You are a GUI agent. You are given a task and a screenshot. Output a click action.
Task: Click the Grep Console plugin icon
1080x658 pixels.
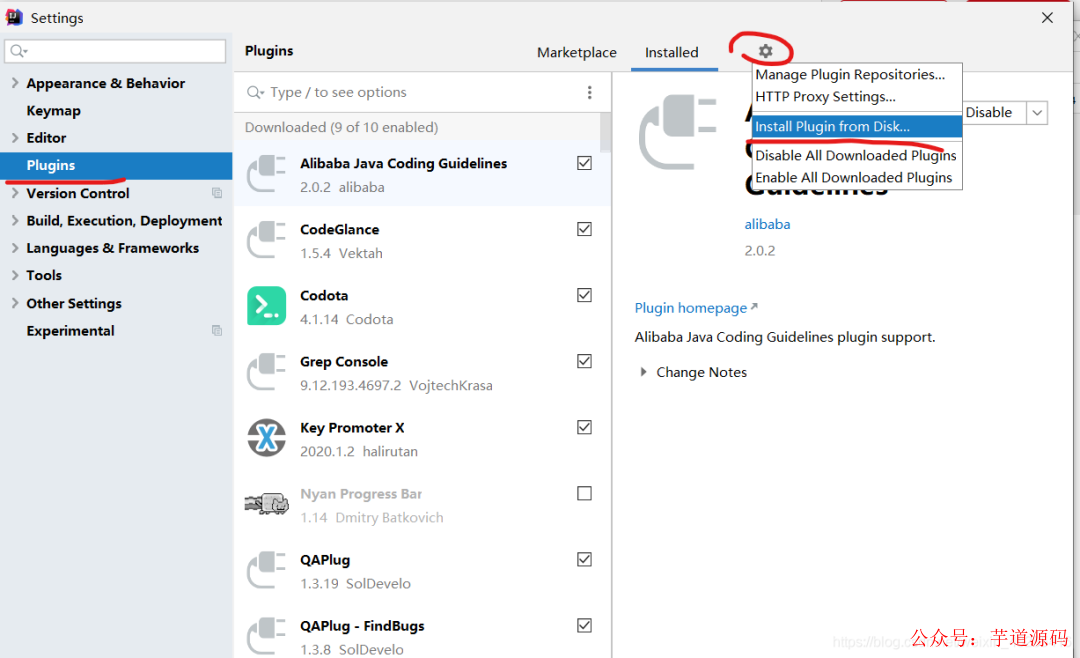(267, 371)
